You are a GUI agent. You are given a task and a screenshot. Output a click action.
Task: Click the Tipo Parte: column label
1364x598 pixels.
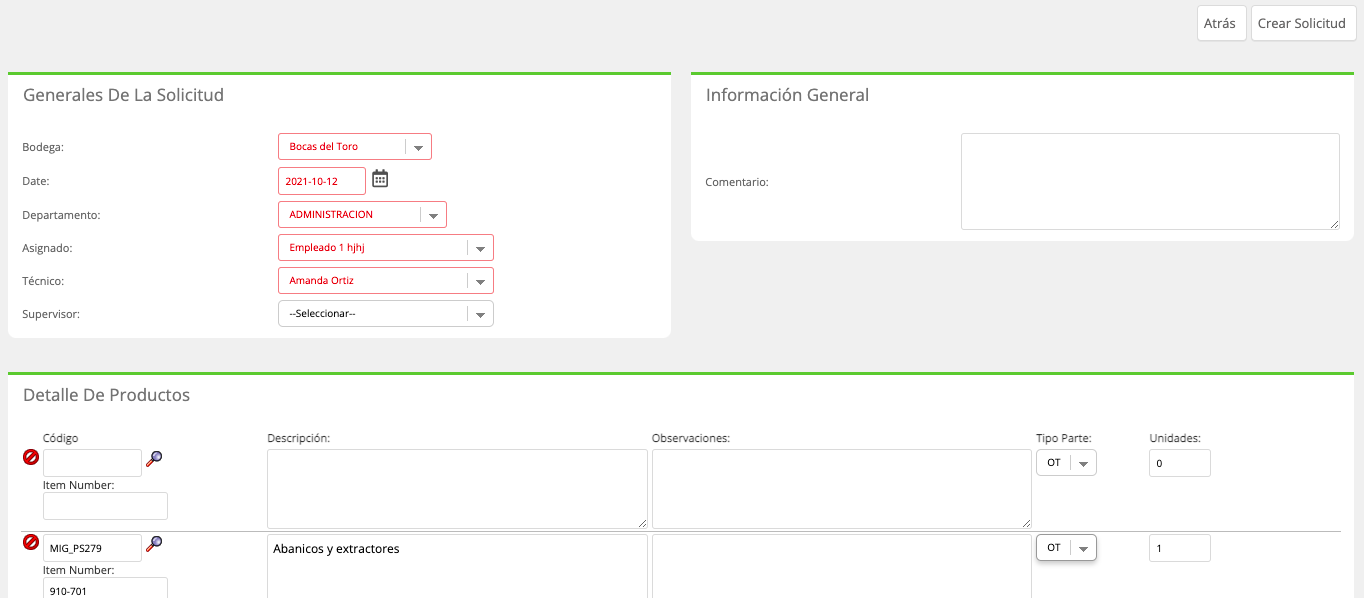pyautogui.click(x=1063, y=438)
